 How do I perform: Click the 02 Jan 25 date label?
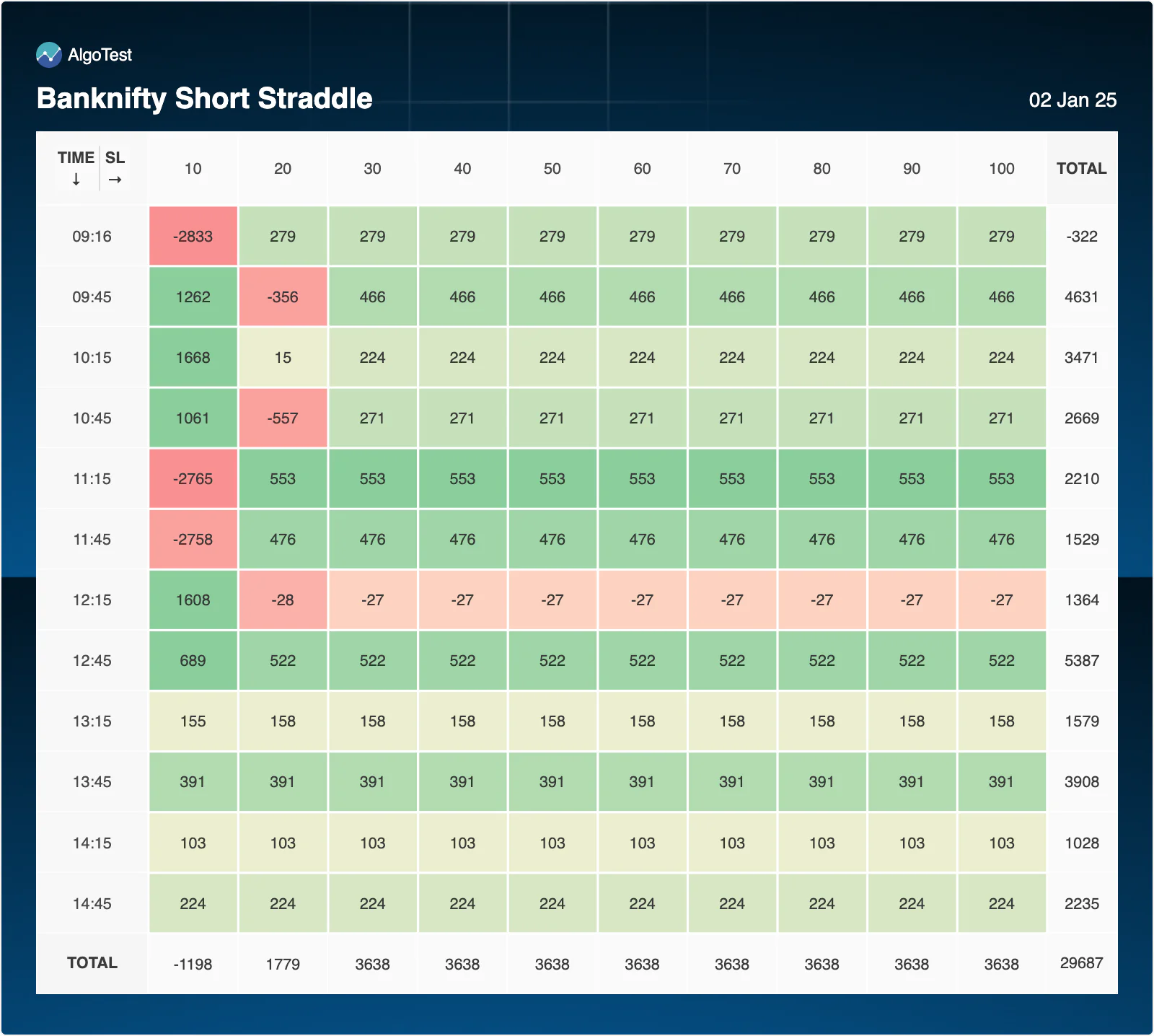[1072, 100]
